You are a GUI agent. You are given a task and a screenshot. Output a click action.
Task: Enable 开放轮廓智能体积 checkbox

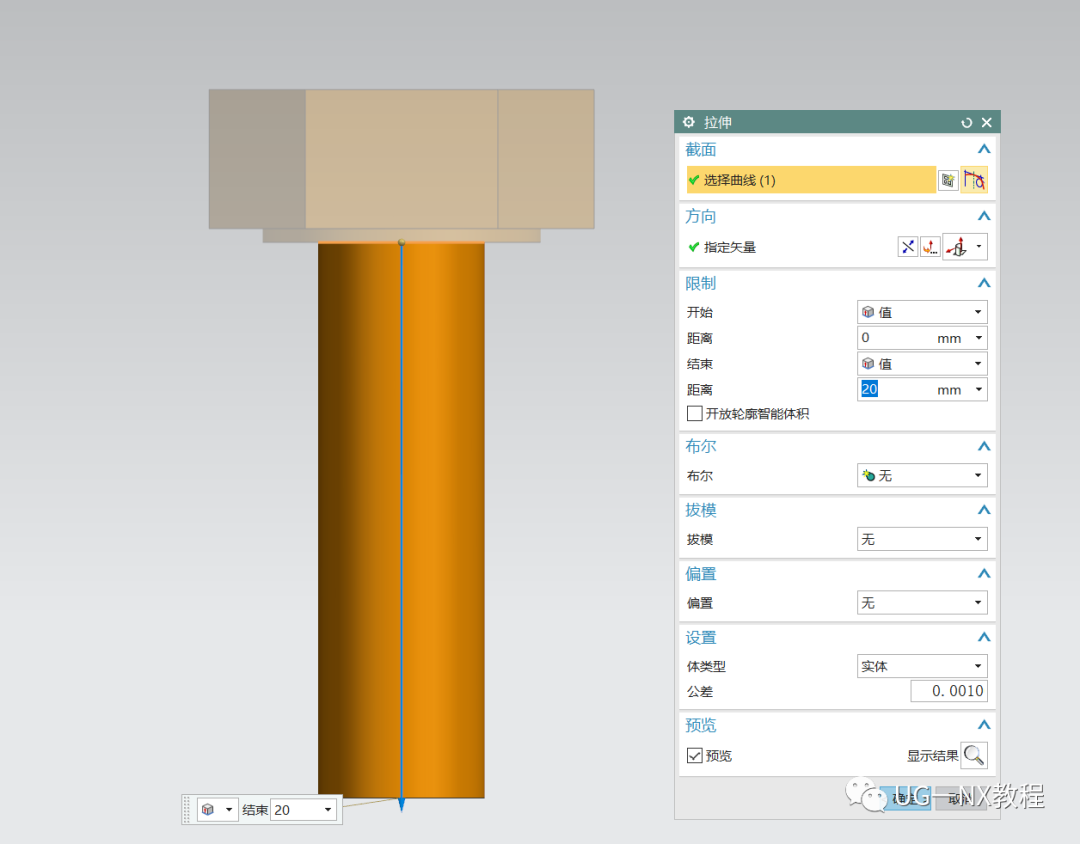(x=694, y=413)
